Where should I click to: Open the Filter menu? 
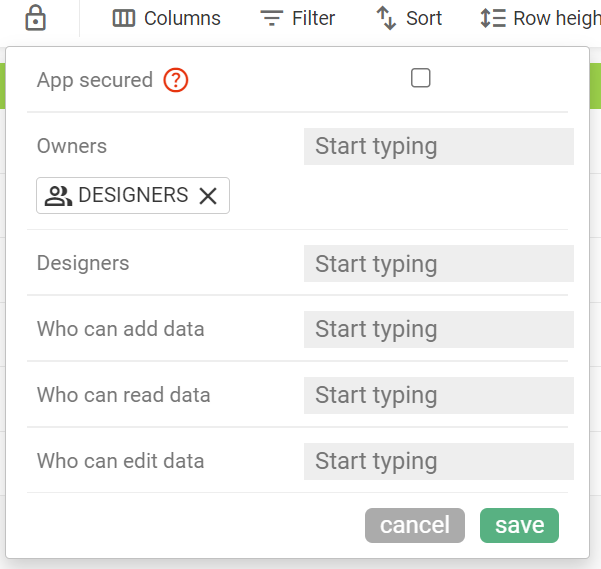[x=297, y=18]
